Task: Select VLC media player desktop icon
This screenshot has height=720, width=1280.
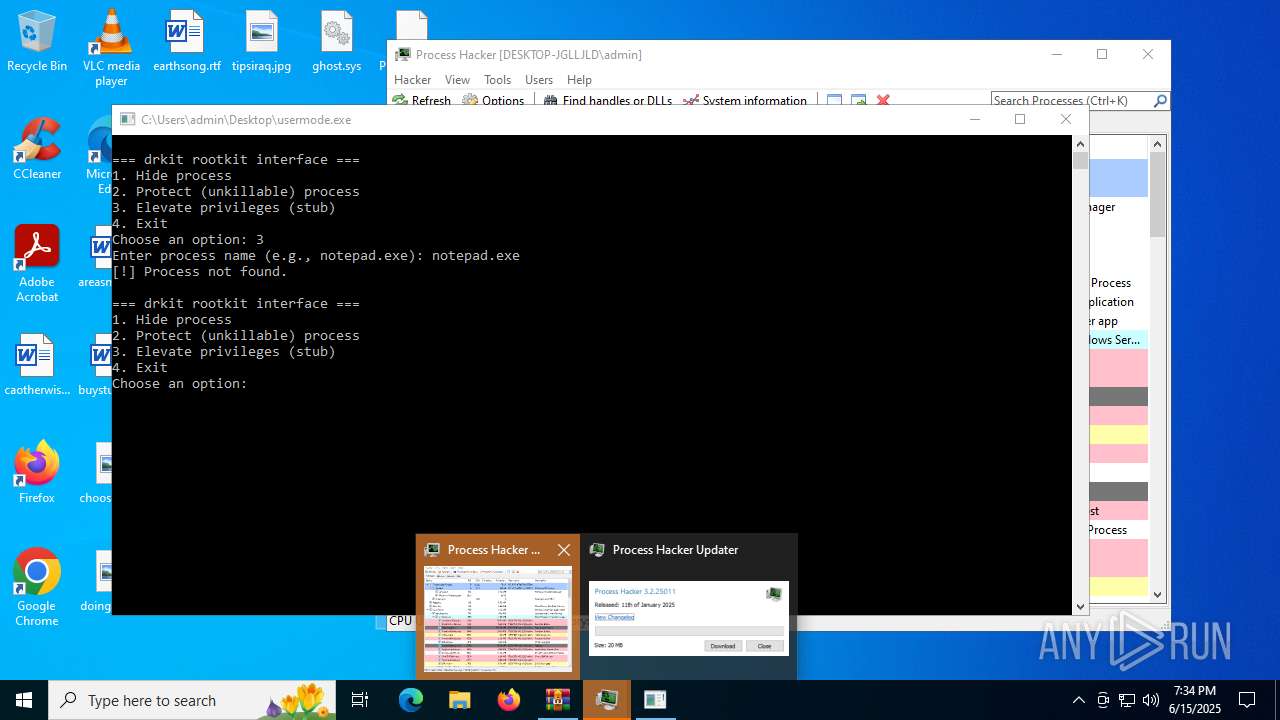Action: 111,47
